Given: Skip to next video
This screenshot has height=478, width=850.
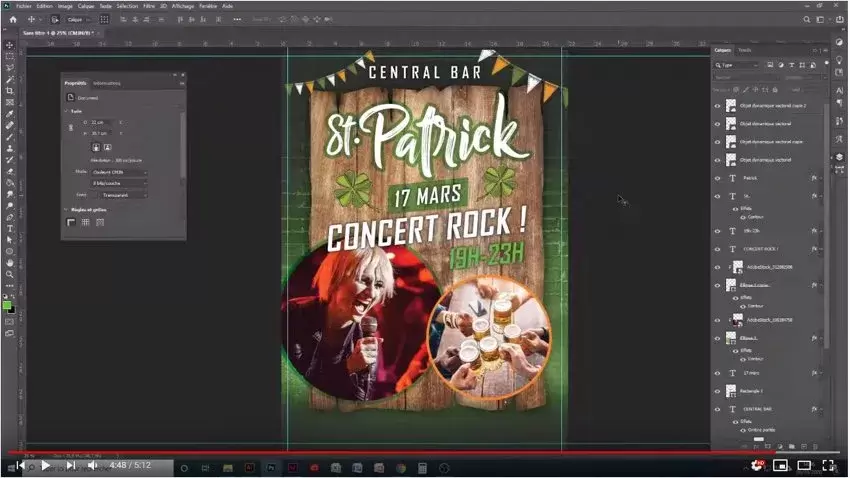Looking at the screenshot, I should 70,466.
